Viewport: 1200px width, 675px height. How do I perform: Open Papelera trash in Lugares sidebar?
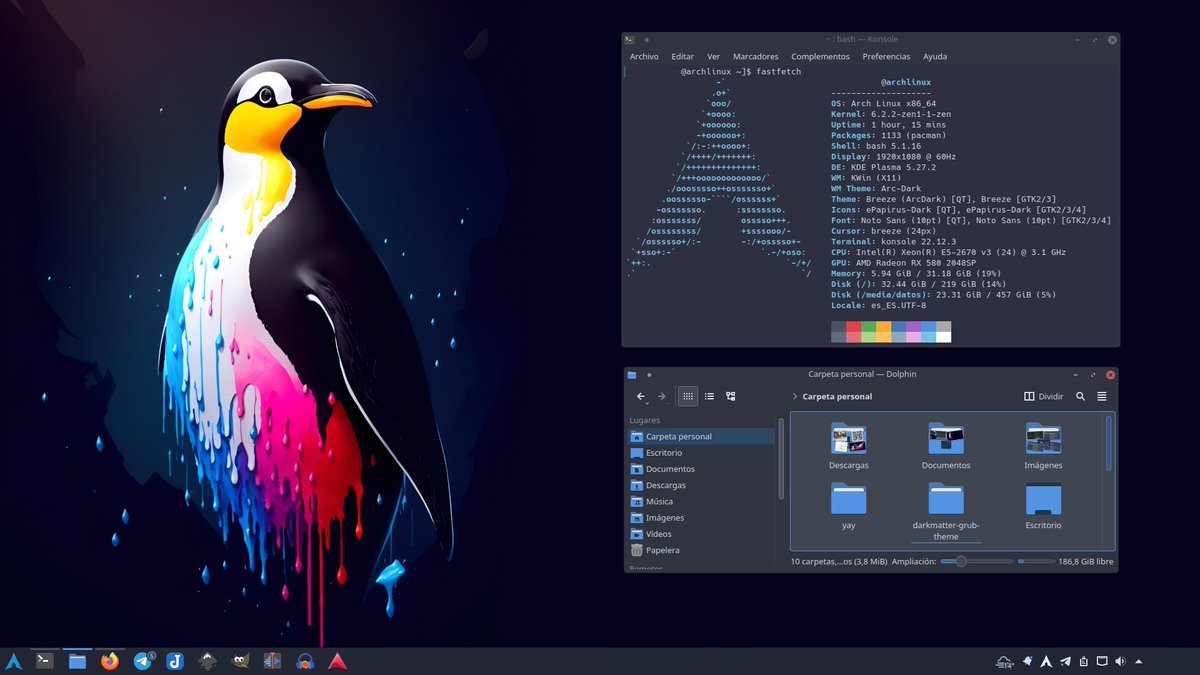(701, 550)
